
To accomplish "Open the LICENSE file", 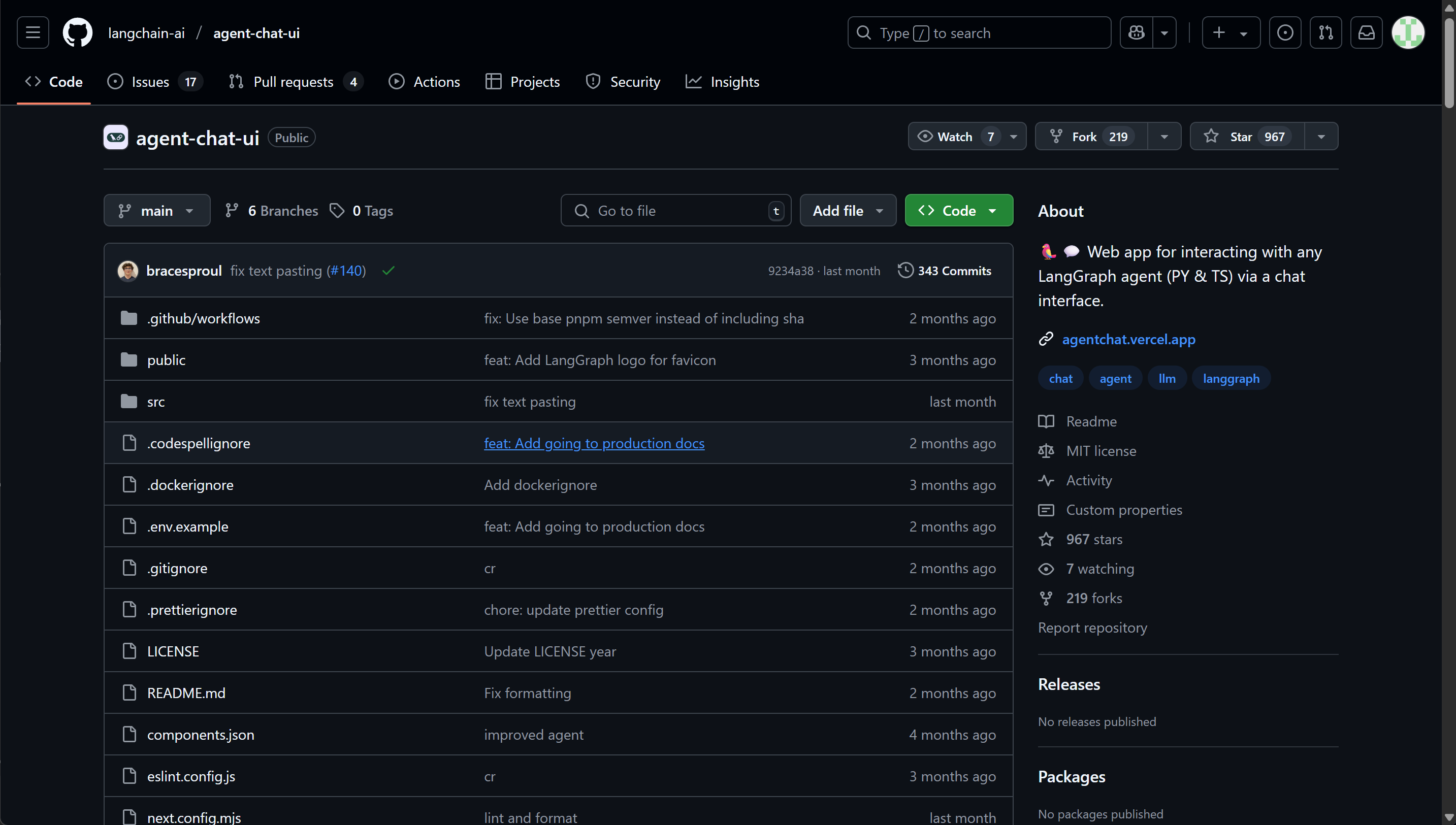I will pos(173,651).
